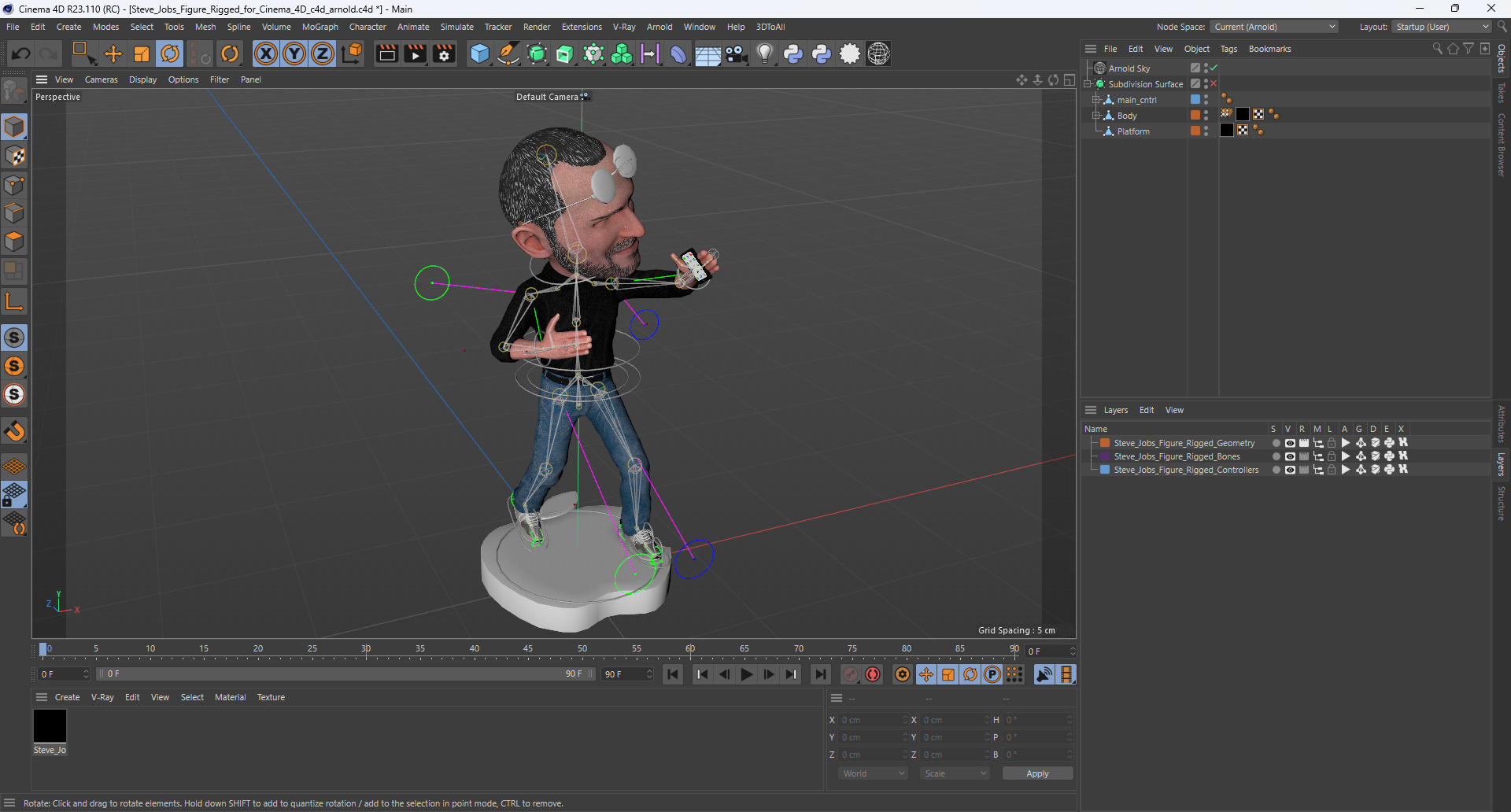The width and height of the screenshot is (1511, 812).
Task: Open the MoGraph menu
Action: pos(320,27)
